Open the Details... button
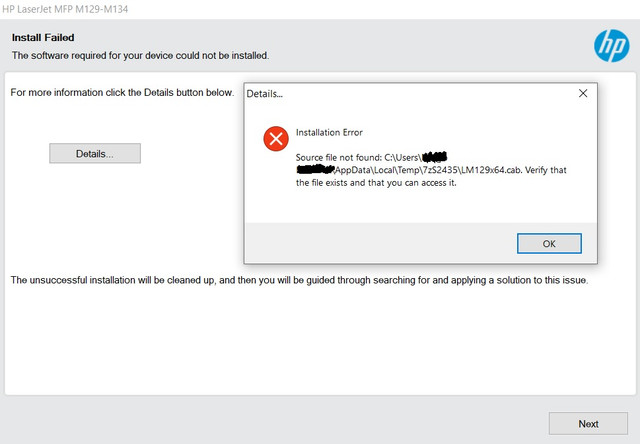This screenshot has height=444, width=640. pos(95,153)
